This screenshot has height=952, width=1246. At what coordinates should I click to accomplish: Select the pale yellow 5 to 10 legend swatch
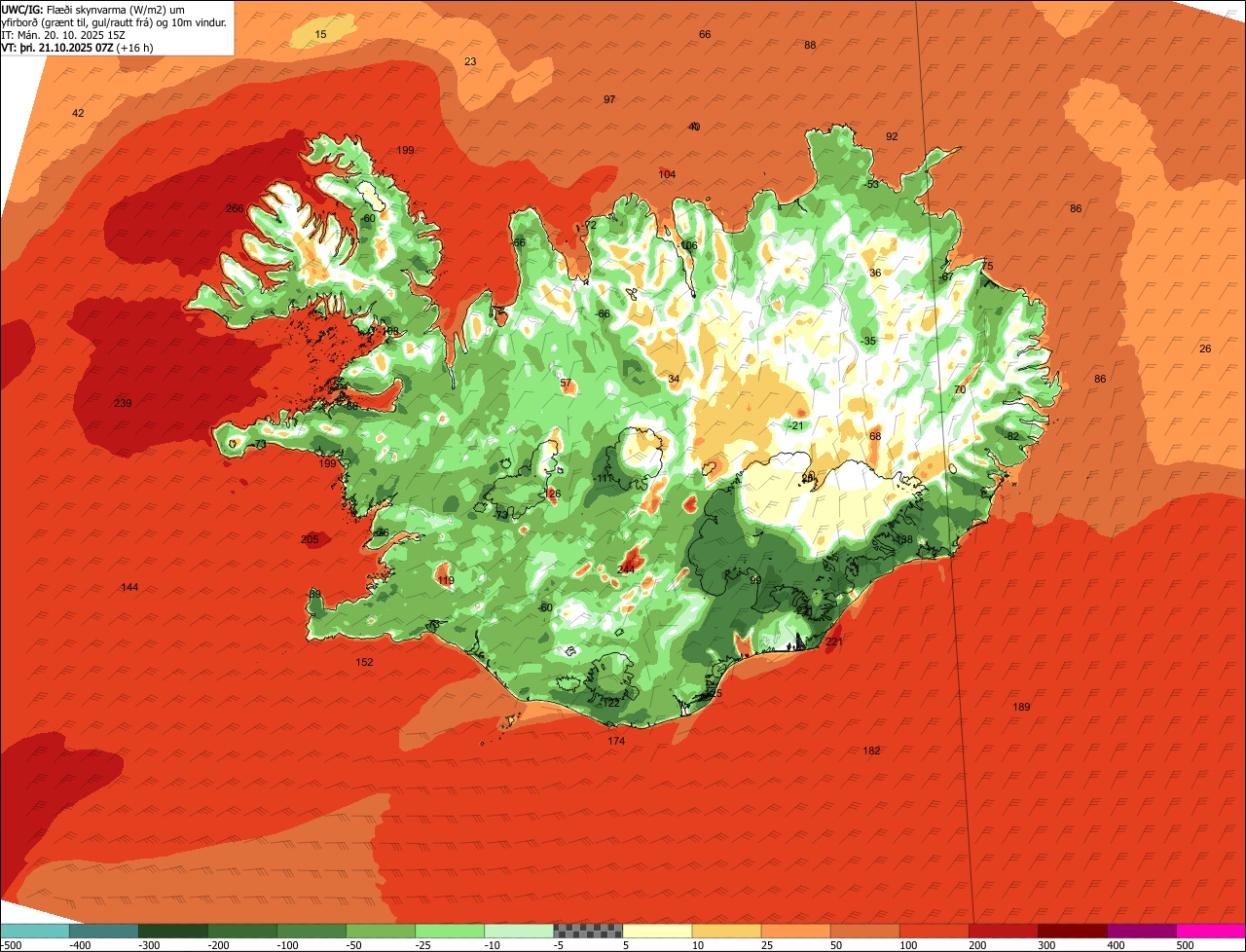tap(657, 931)
